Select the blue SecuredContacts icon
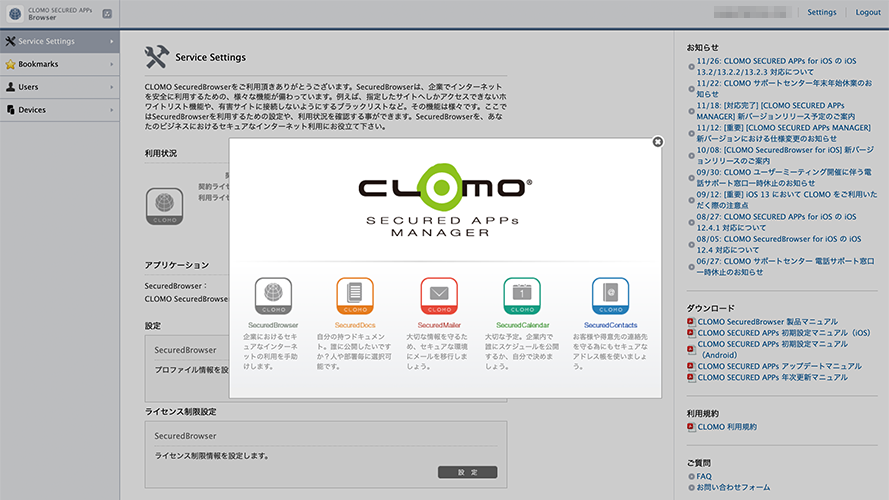 (x=611, y=296)
